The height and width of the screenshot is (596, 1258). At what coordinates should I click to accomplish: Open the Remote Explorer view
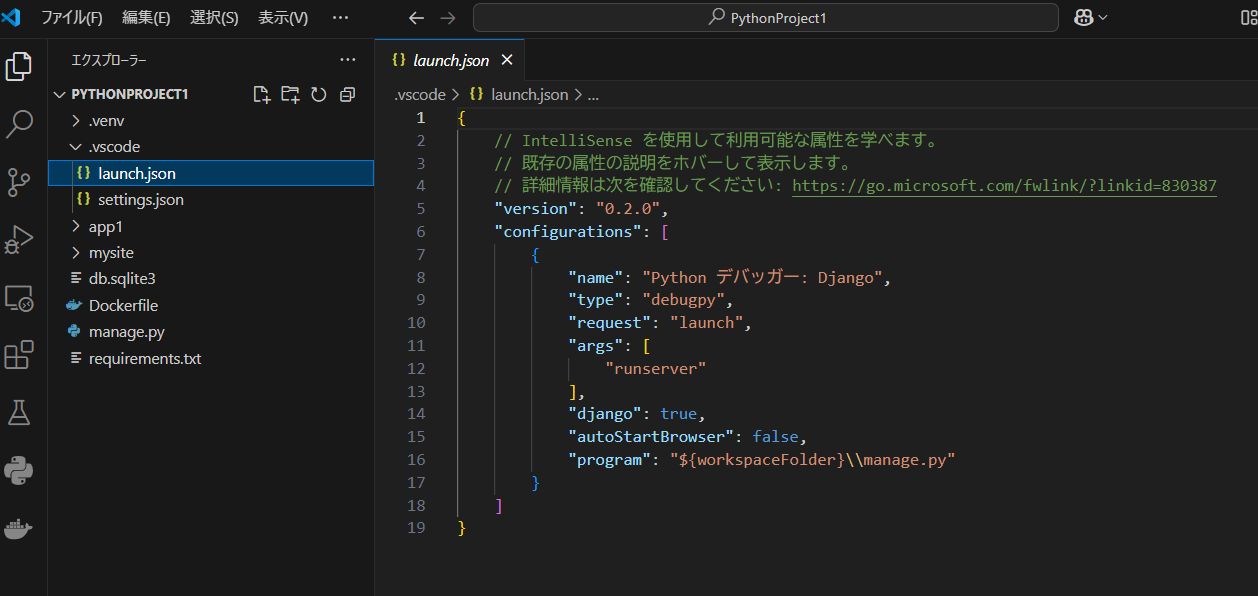pyautogui.click(x=20, y=298)
